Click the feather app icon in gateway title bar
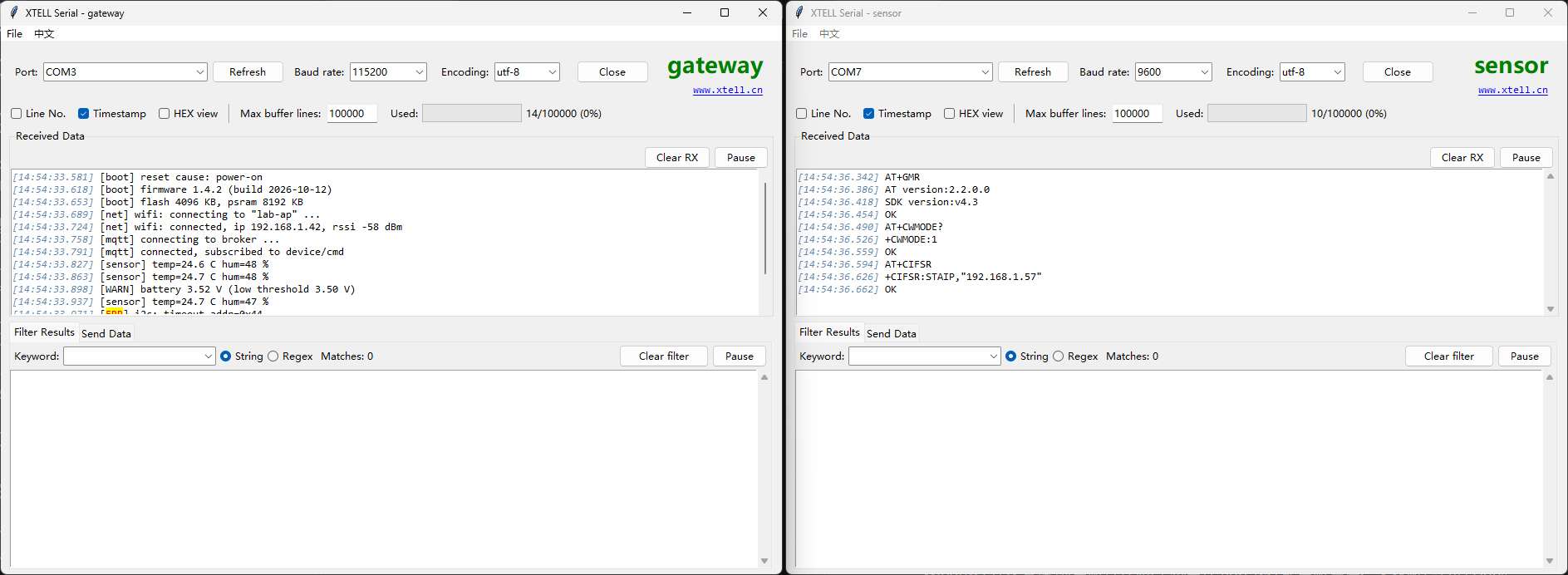Screen dimensions: 1568x575 tap(13, 12)
